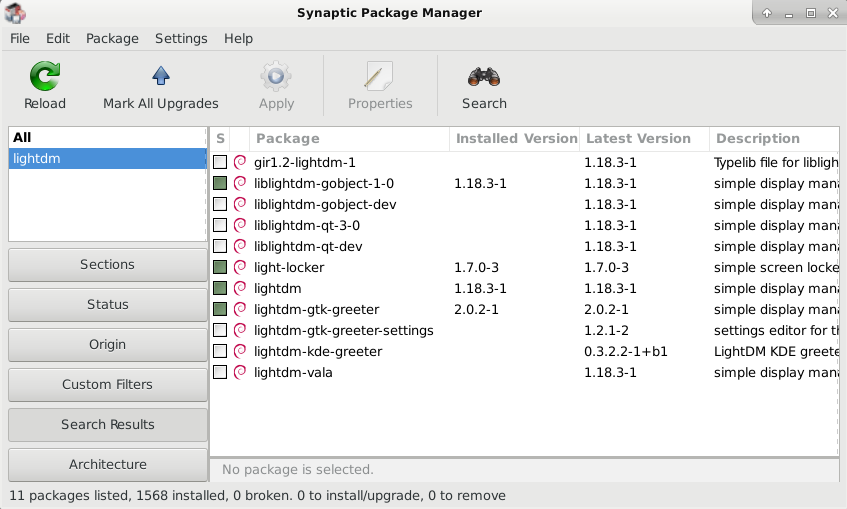Mark the lightdm-kde-greeter status checkbox
The height and width of the screenshot is (509, 847).
tap(220, 351)
